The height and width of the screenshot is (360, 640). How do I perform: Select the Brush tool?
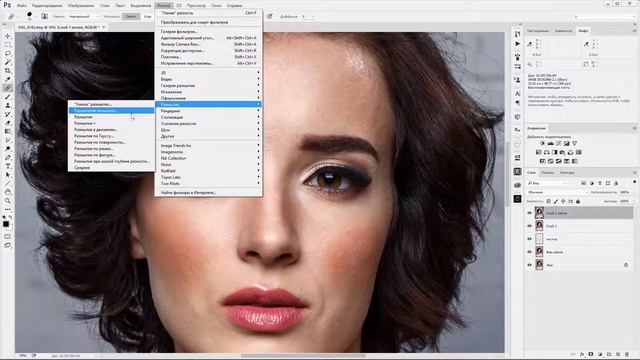click(x=8, y=97)
